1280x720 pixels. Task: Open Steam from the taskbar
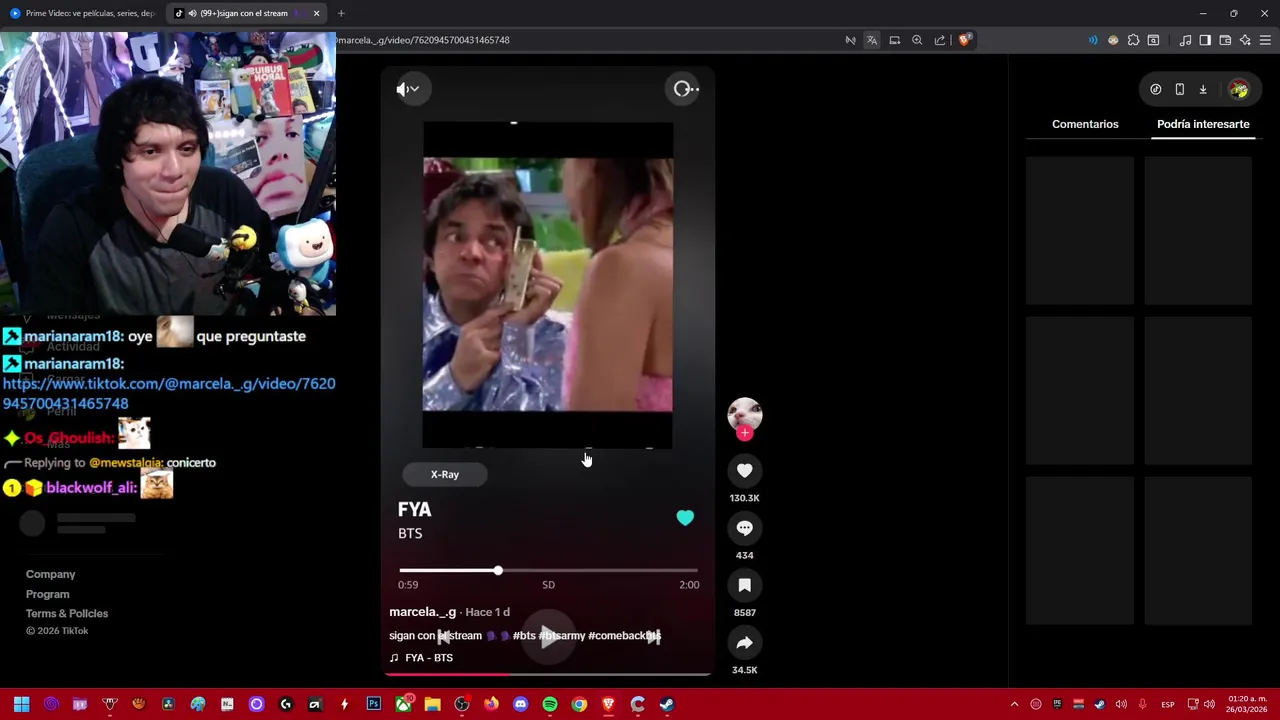pos(667,704)
